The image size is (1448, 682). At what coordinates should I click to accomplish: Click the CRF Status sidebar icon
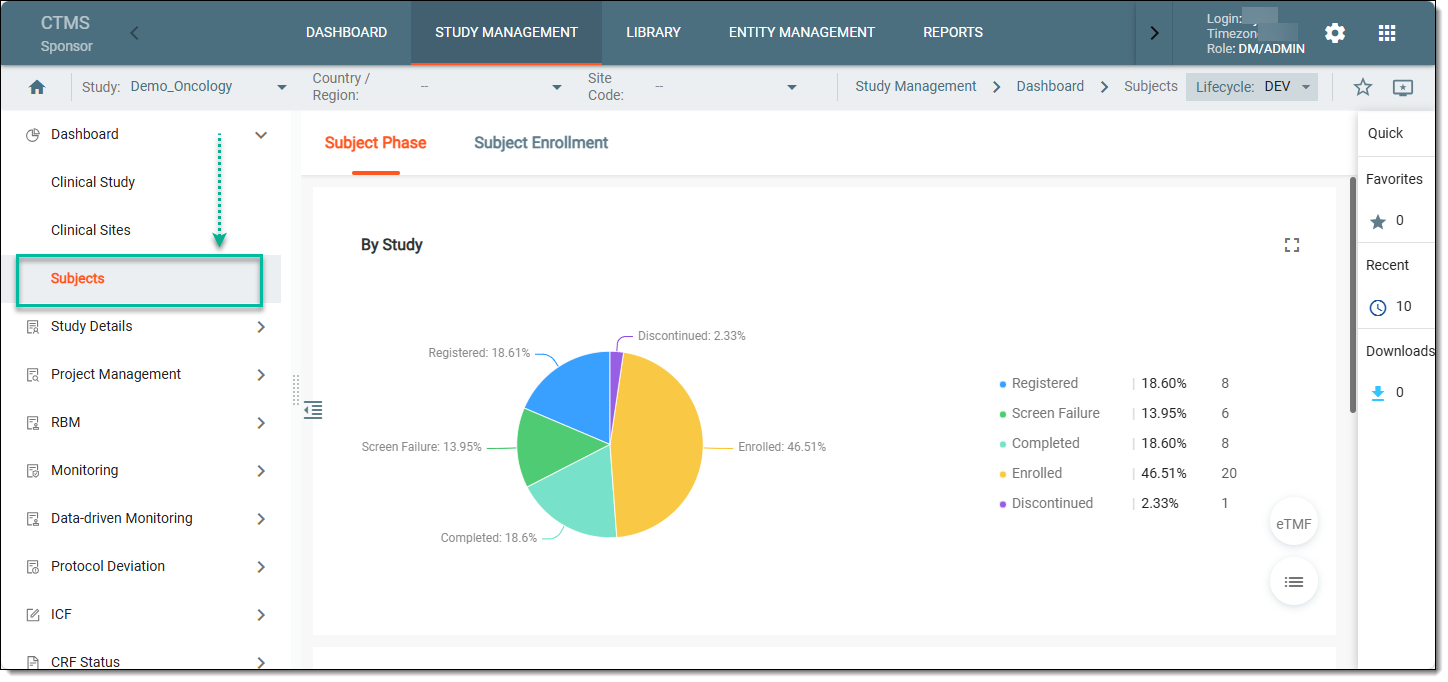(33, 662)
